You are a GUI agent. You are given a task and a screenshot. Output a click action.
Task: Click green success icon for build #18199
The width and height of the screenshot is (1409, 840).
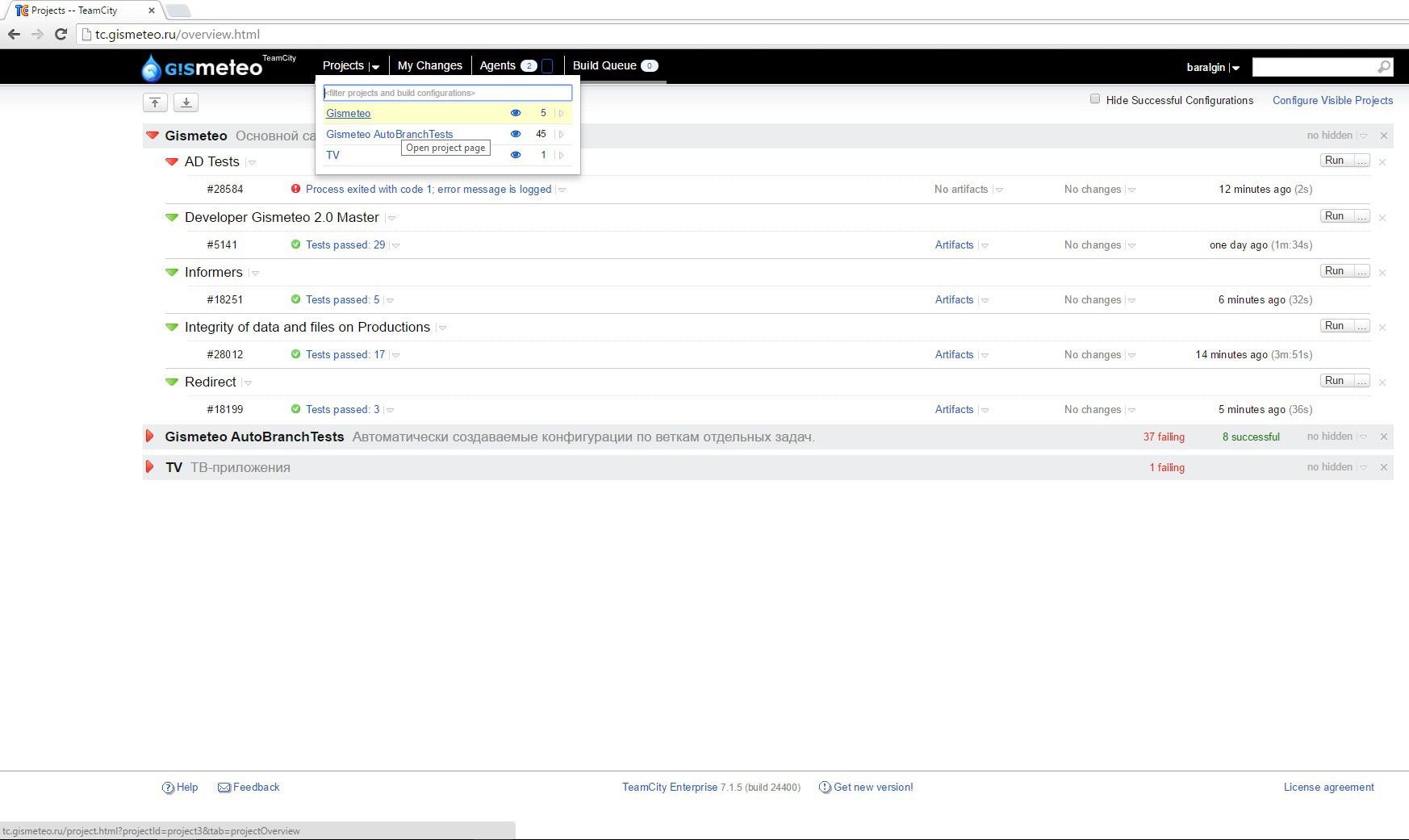tap(295, 409)
